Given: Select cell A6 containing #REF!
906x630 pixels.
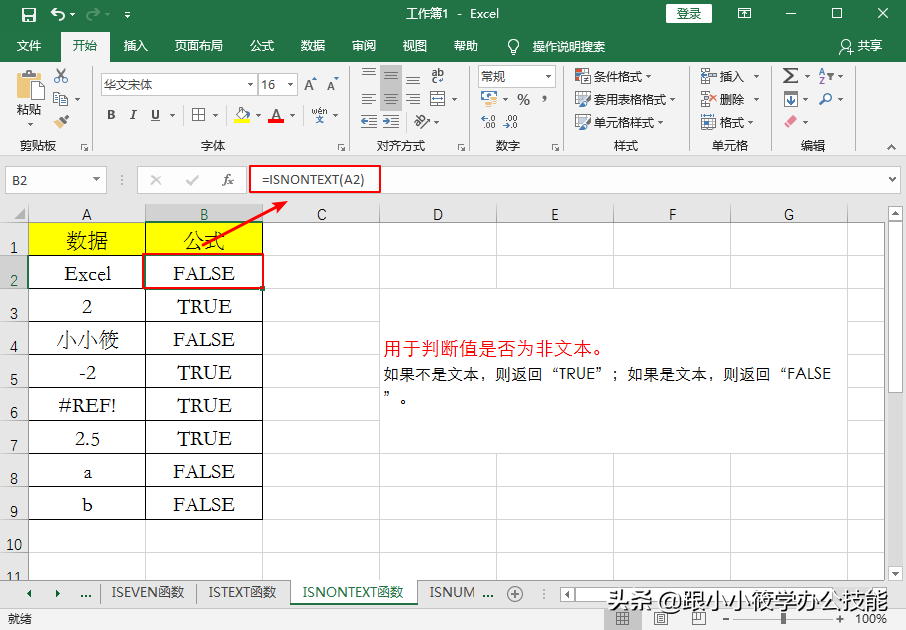Looking at the screenshot, I should (87, 405).
